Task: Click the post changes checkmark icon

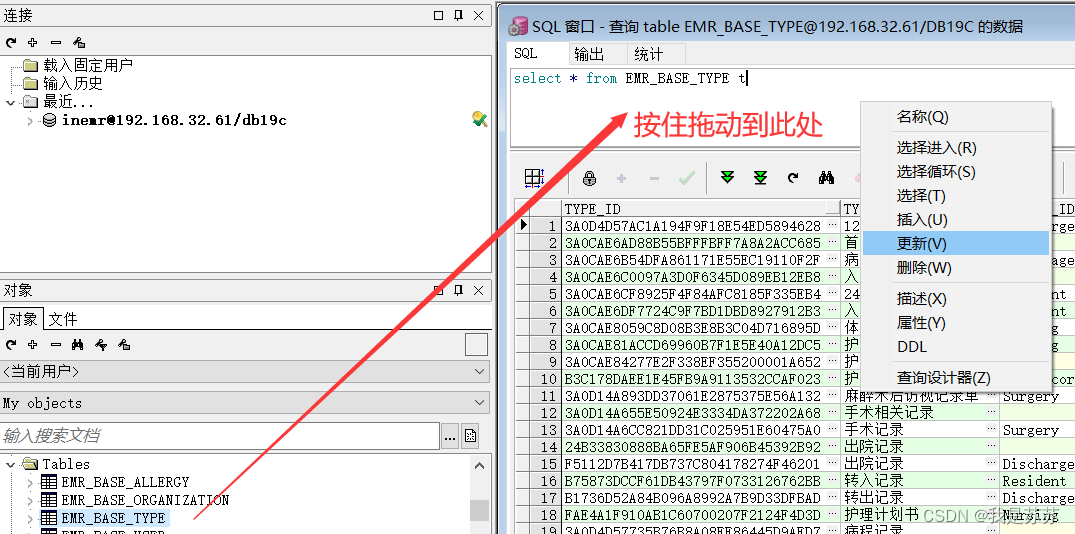Action: click(x=686, y=178)
